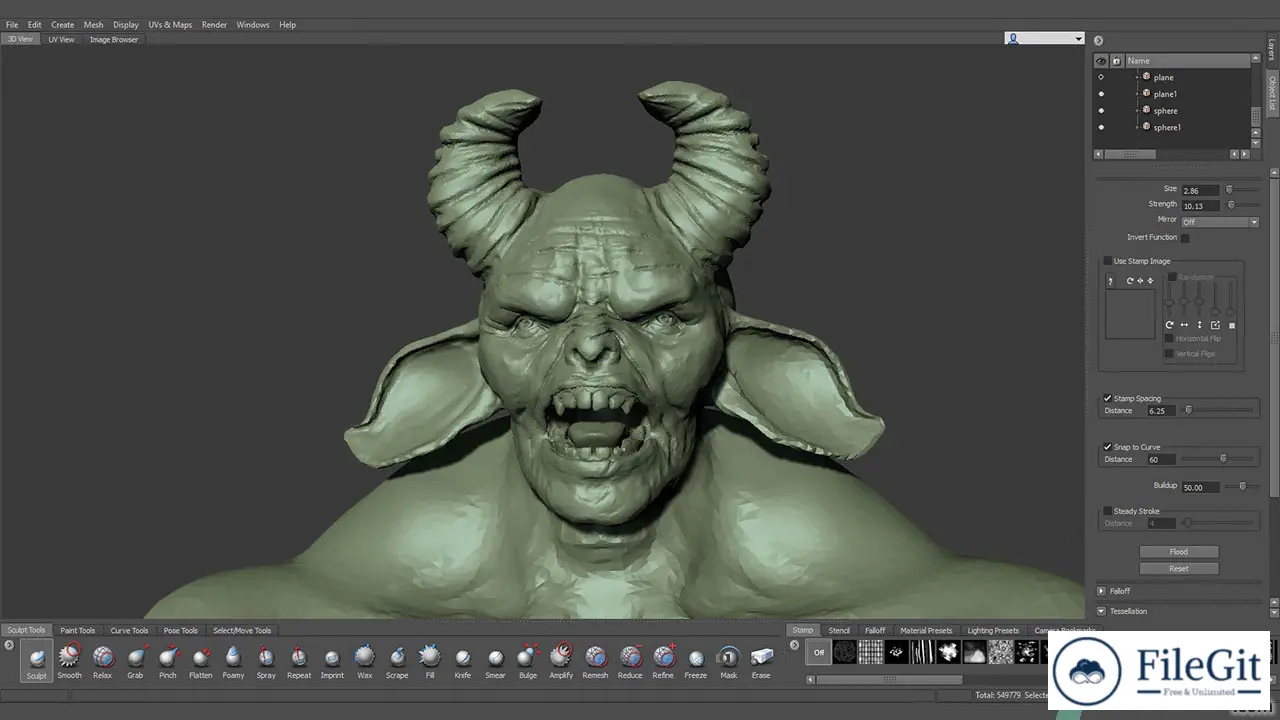Select the Knife sculpt tool
Image resolution: width=1280 pixels, height=720 pixels.
coord(463,662)
